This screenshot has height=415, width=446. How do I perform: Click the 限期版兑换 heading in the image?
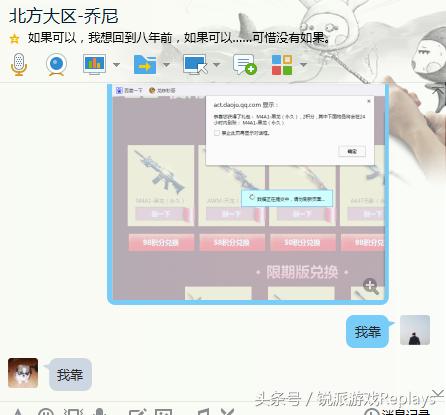302,272
